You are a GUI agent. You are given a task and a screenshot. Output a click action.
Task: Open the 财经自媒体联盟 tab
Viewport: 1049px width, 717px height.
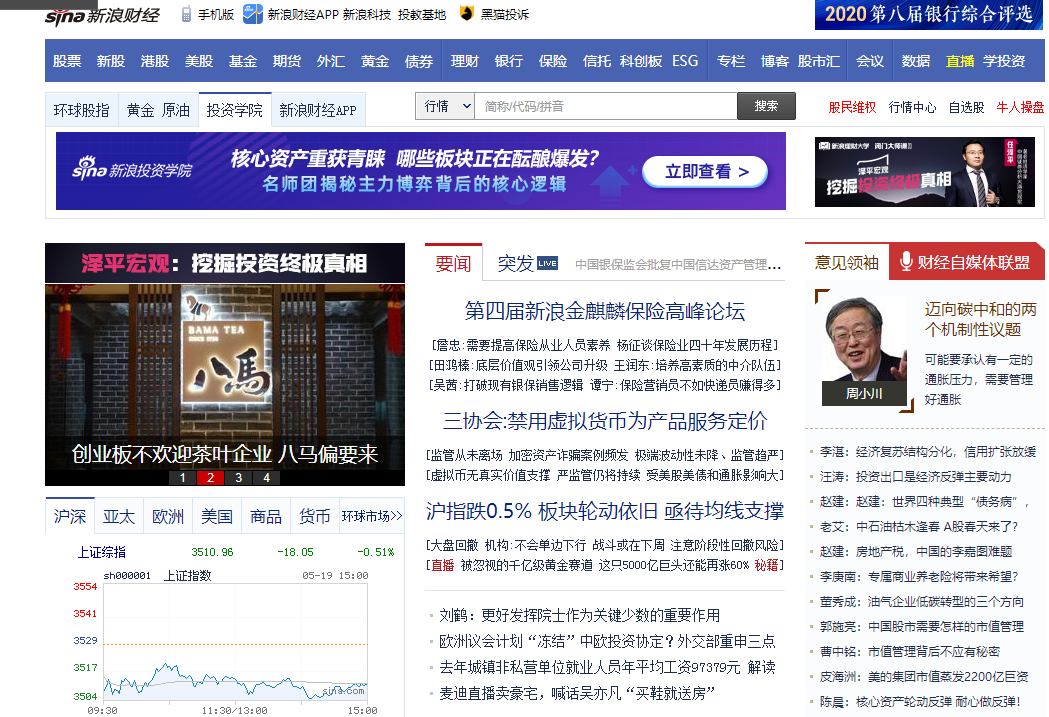[x=967, y=262]
